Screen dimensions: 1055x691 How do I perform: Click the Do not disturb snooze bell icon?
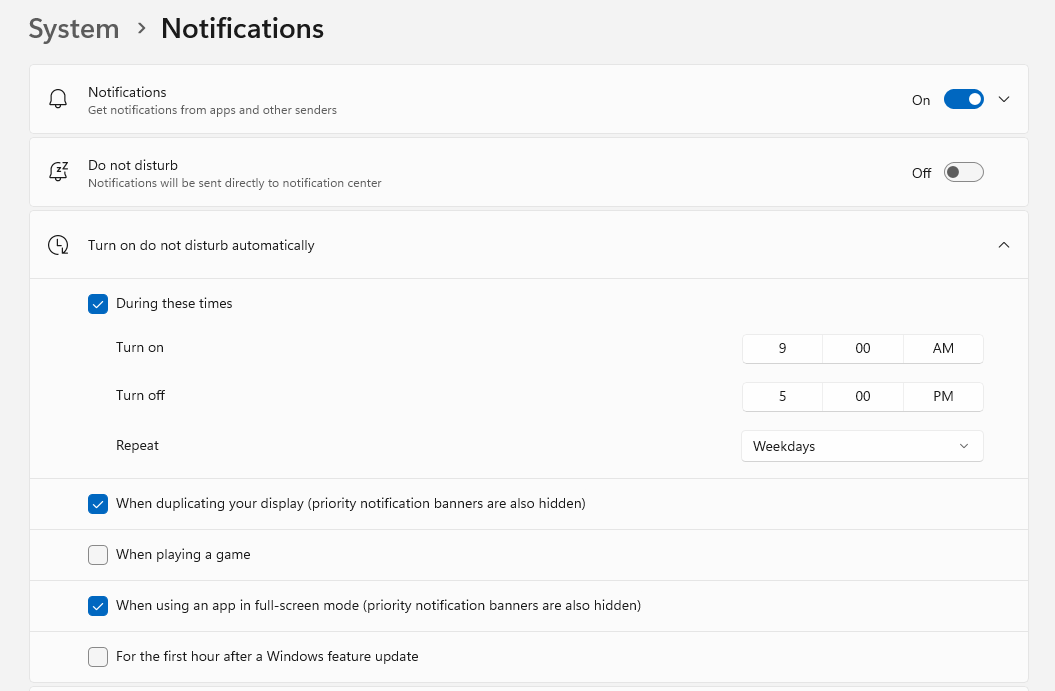[59, 172]
